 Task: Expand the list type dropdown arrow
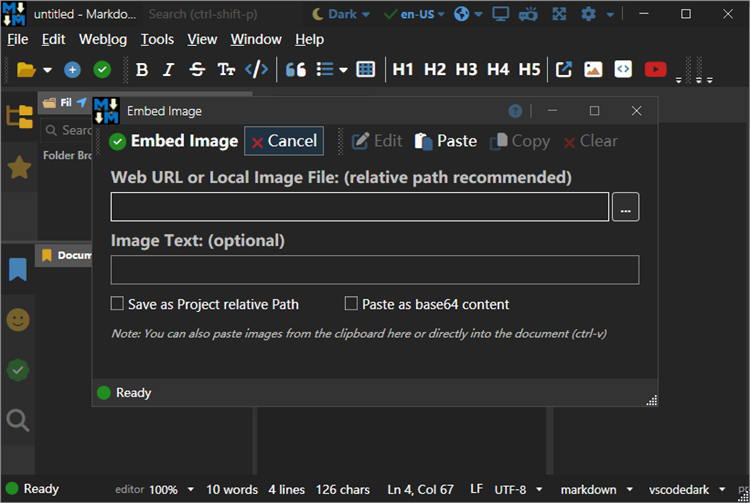[343, 70]
